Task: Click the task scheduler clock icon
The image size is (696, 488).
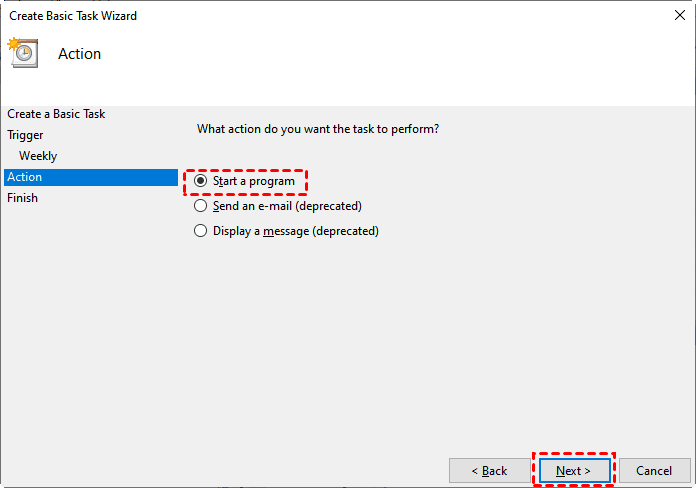Action: (23, 53)
